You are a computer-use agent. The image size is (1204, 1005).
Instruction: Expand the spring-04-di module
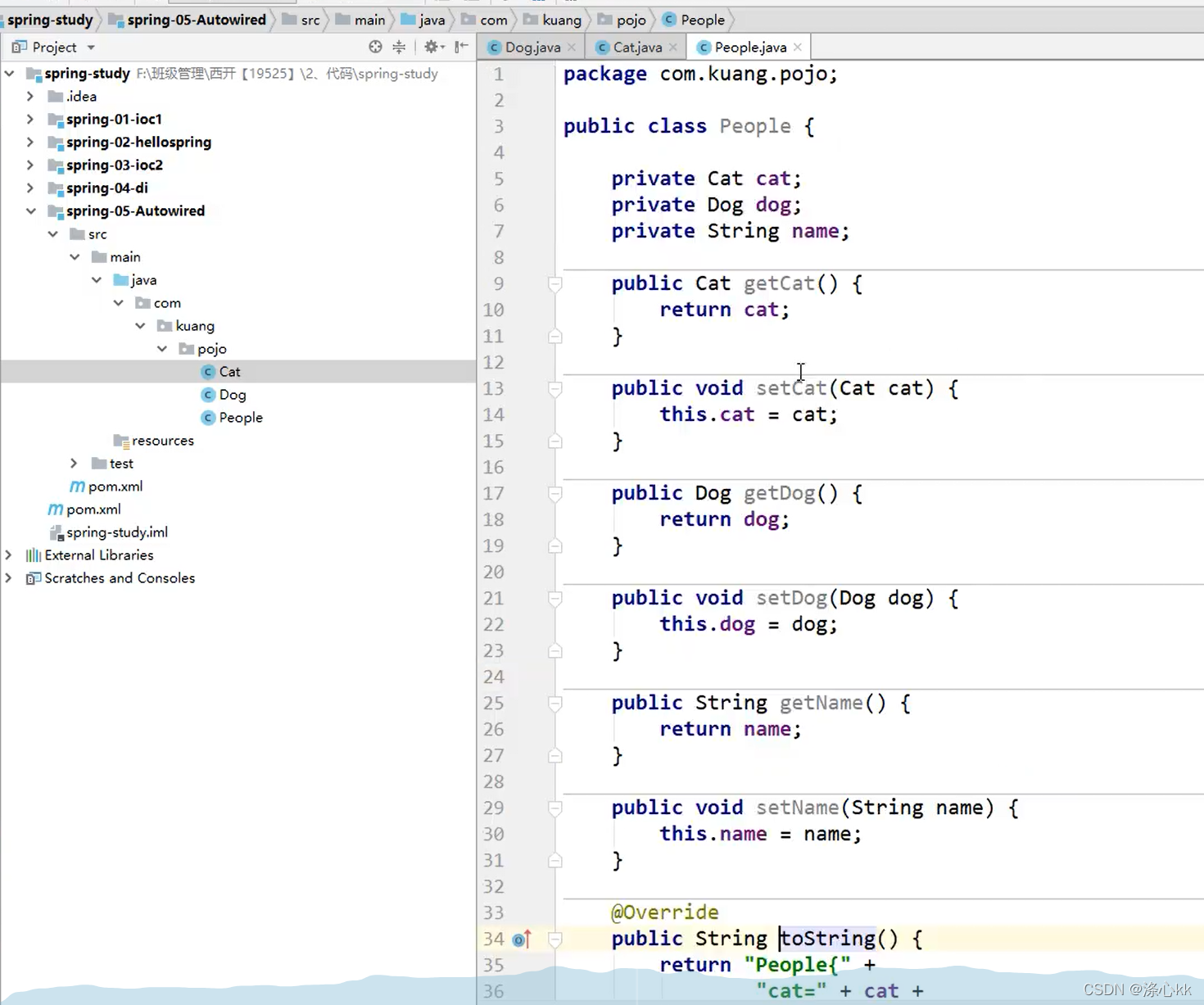[30, 188]
